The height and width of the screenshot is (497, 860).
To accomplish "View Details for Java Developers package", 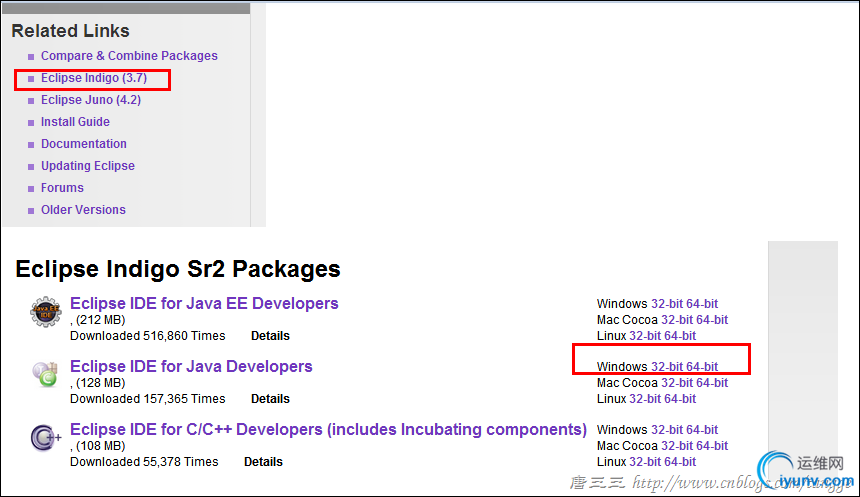I will pyautogui.click(x=270, y=399).
